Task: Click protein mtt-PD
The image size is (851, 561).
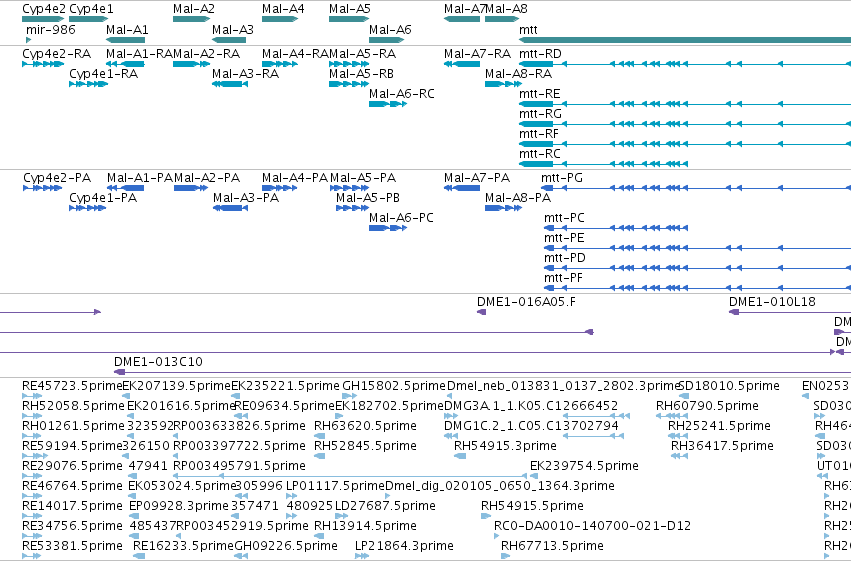Action: 697,268
